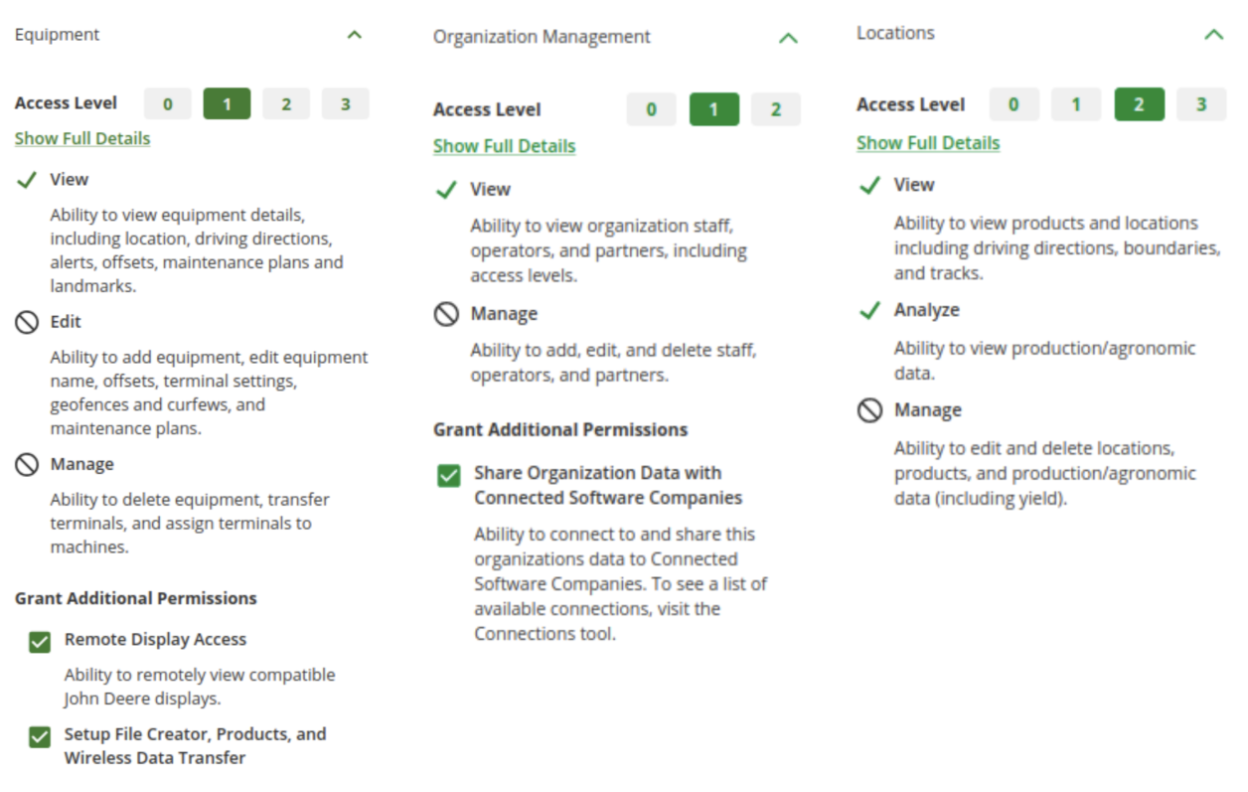Click Grant Additional Permissions heading under Organization Management
The image size is (1248, 792).
pyautogui.click(x=560, y=430)
